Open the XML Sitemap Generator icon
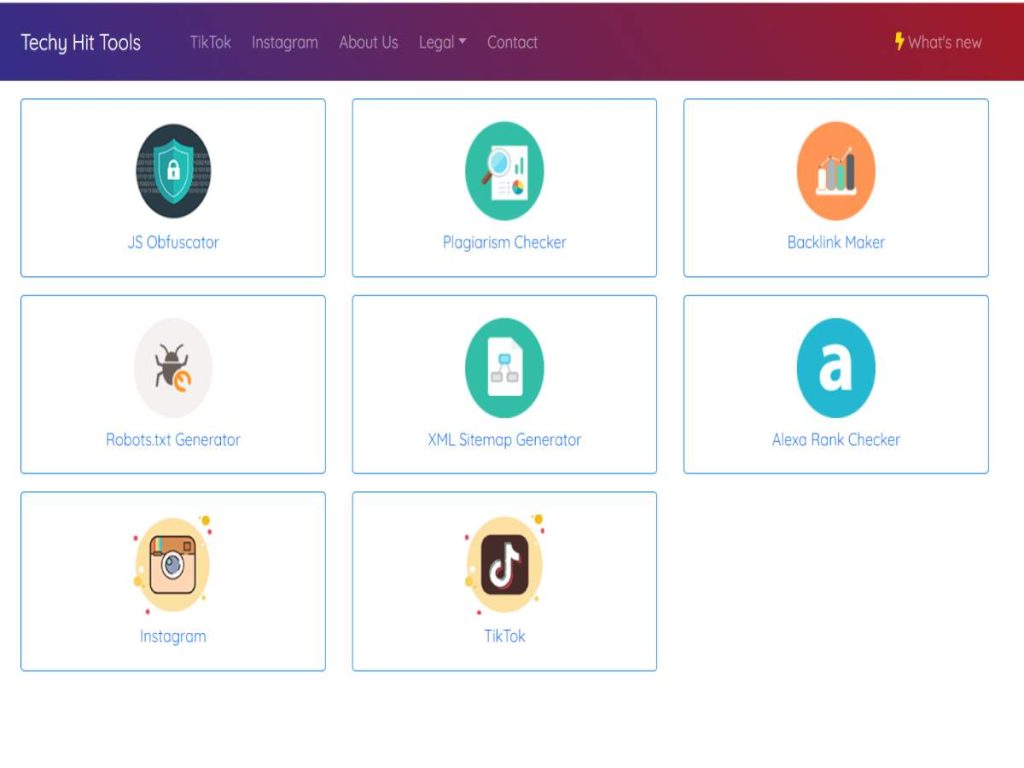1024x768 pixels. coord(503,367)
